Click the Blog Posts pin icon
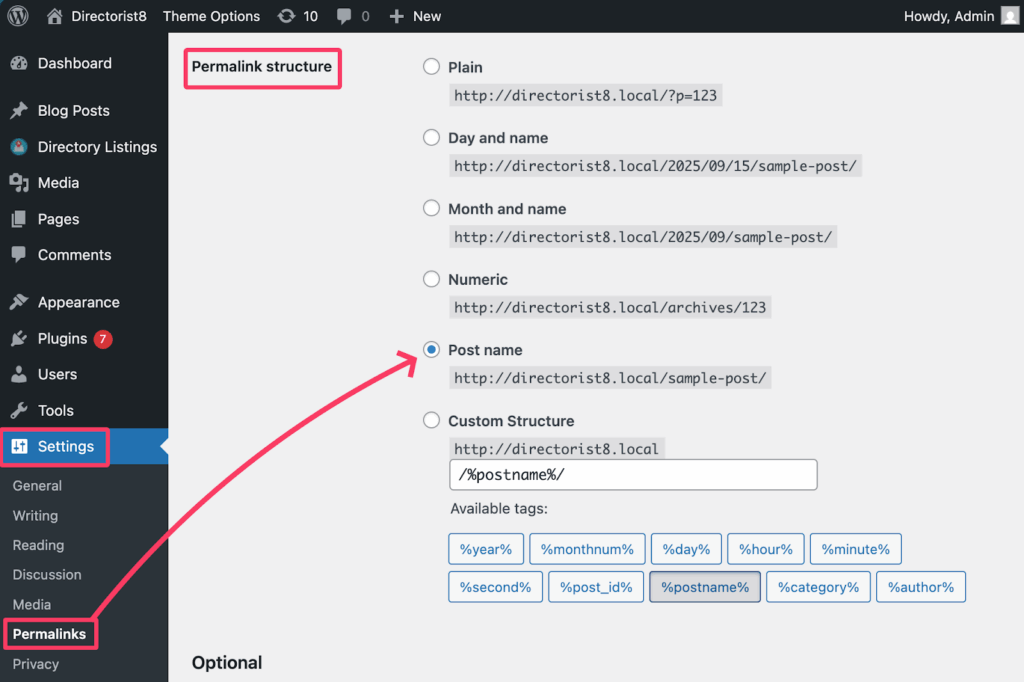The image size is (1024, 682). click(x=19, y=110)
